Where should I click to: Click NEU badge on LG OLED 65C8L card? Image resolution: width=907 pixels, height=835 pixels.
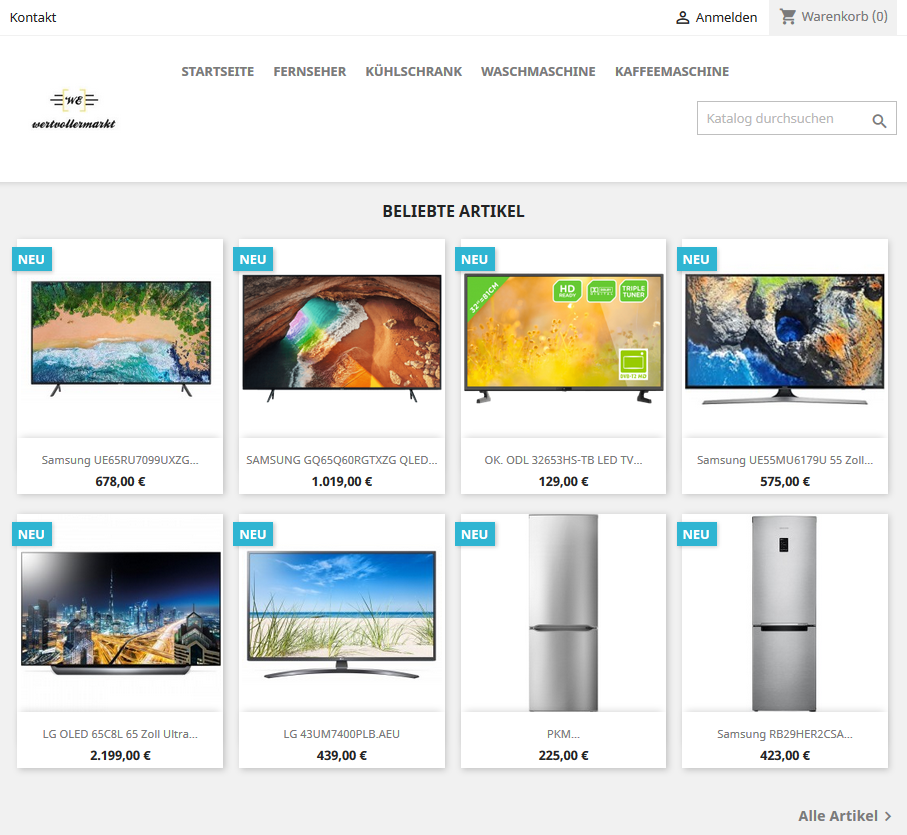click(x=32, y=534)
